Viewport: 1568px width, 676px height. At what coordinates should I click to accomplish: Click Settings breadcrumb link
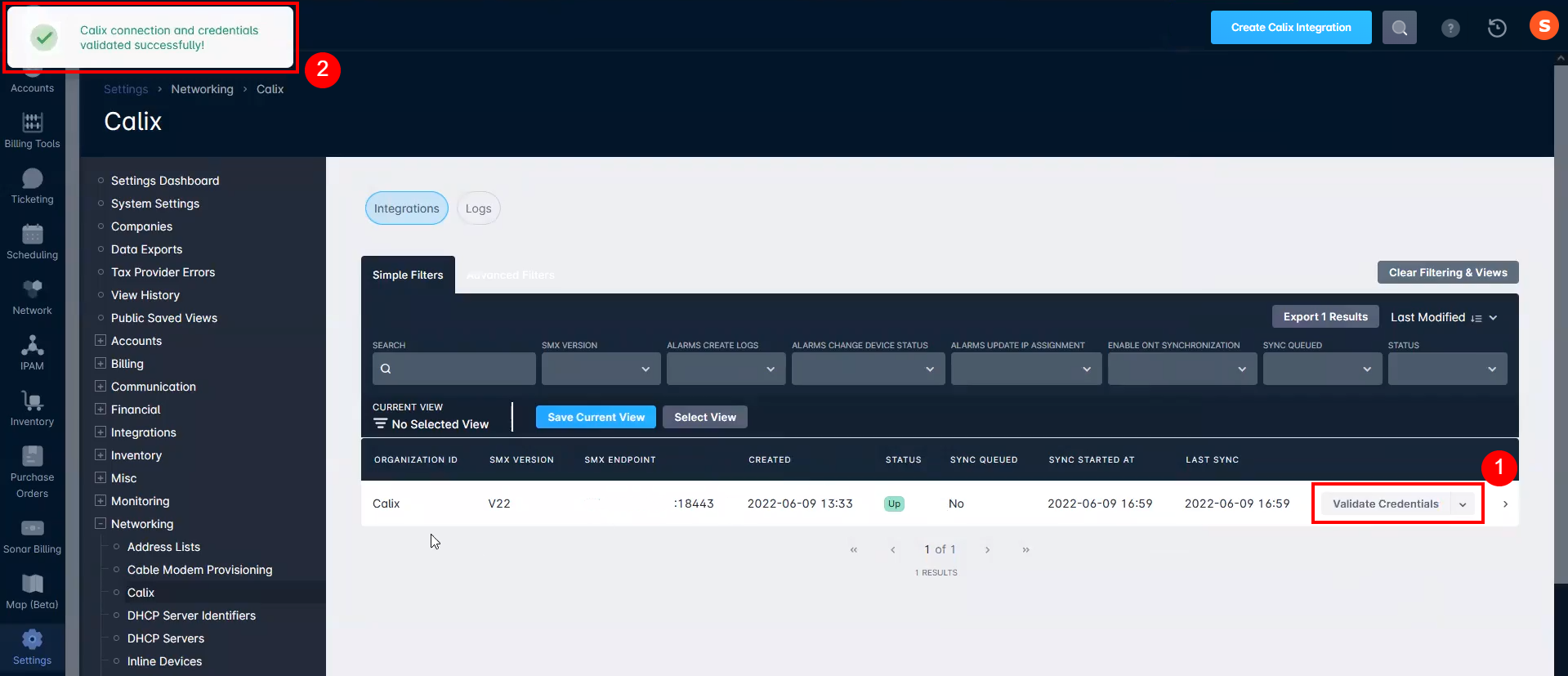(x=126, y=89)
